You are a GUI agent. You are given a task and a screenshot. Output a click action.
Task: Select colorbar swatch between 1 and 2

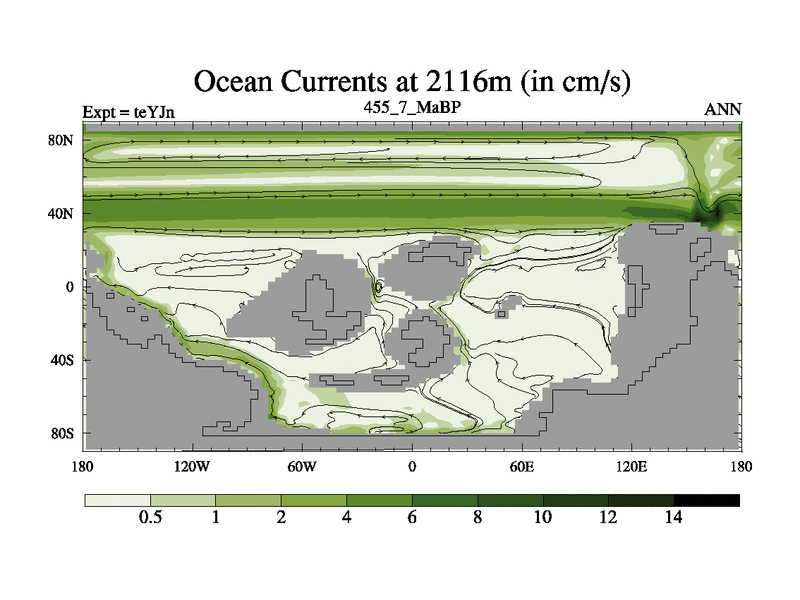pos(248,499)
